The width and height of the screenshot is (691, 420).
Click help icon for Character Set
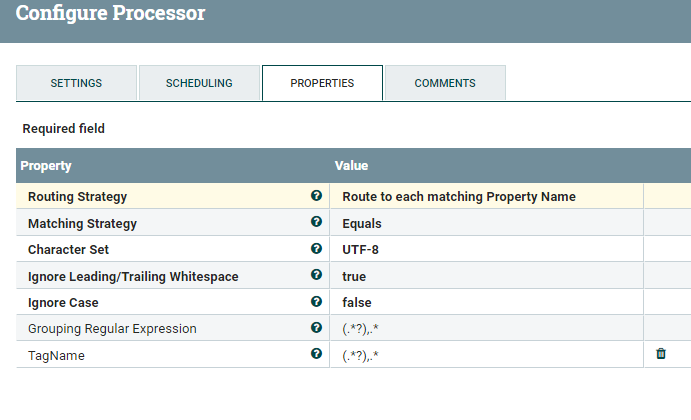point(316,249)
